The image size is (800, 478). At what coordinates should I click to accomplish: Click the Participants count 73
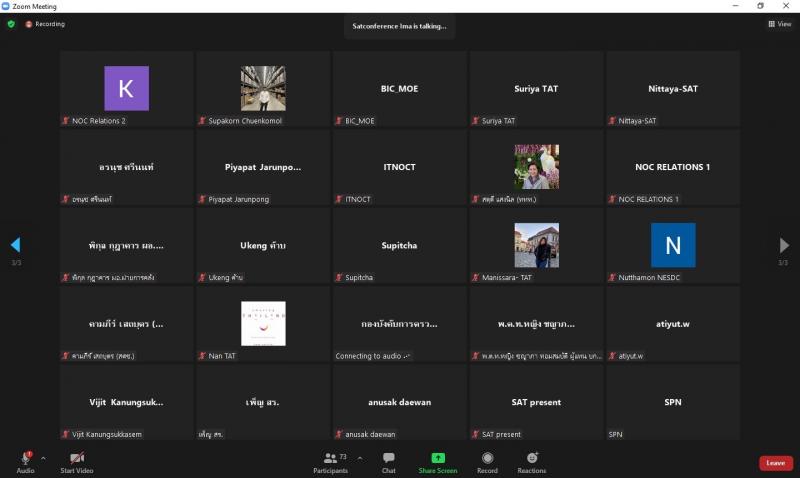[x=343, y=457]
